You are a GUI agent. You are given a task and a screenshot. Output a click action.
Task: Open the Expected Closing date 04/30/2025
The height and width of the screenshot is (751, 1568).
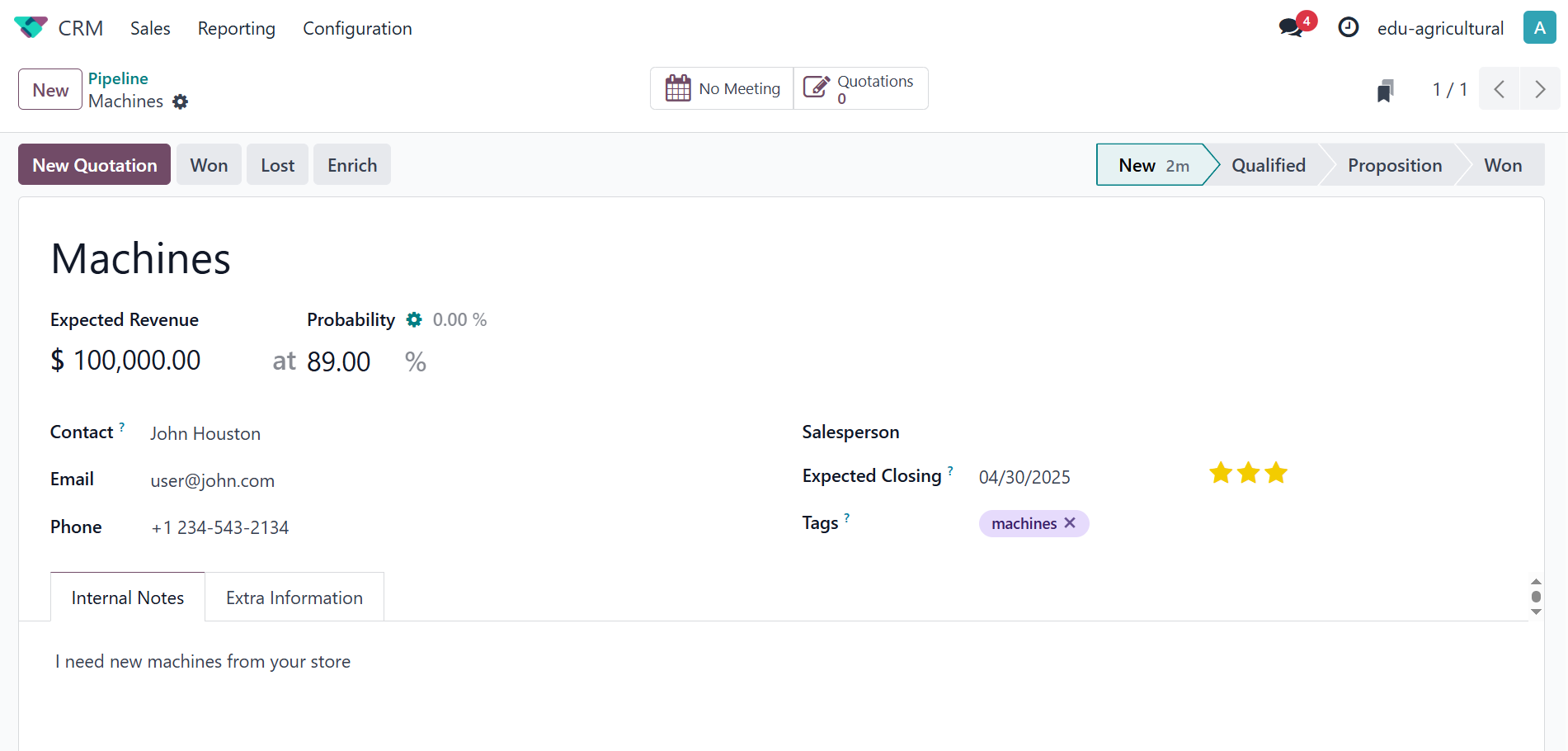point(1024,477)
